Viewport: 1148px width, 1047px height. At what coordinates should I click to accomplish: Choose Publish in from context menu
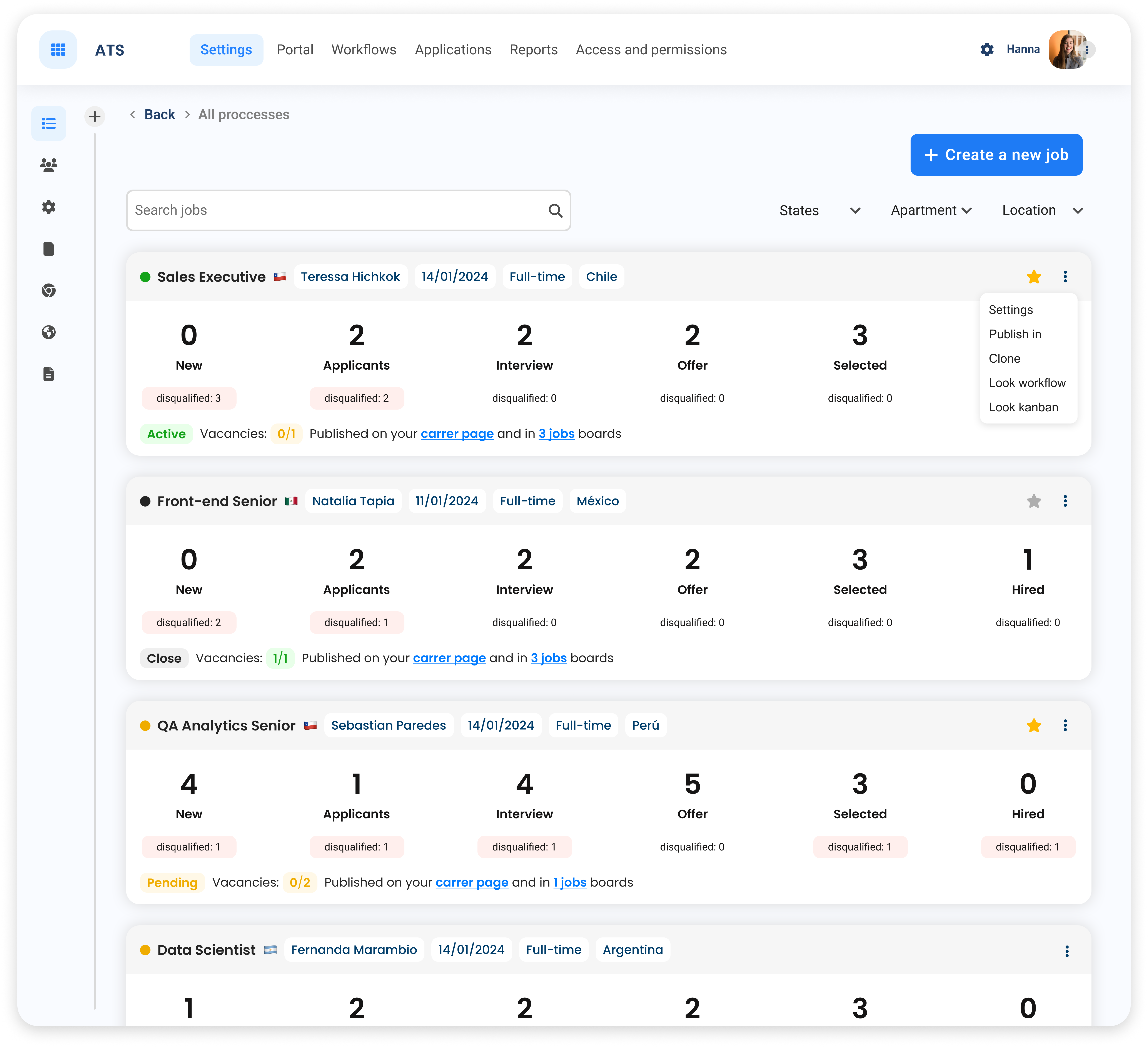pyautogui.click(x=1015, y=334)
